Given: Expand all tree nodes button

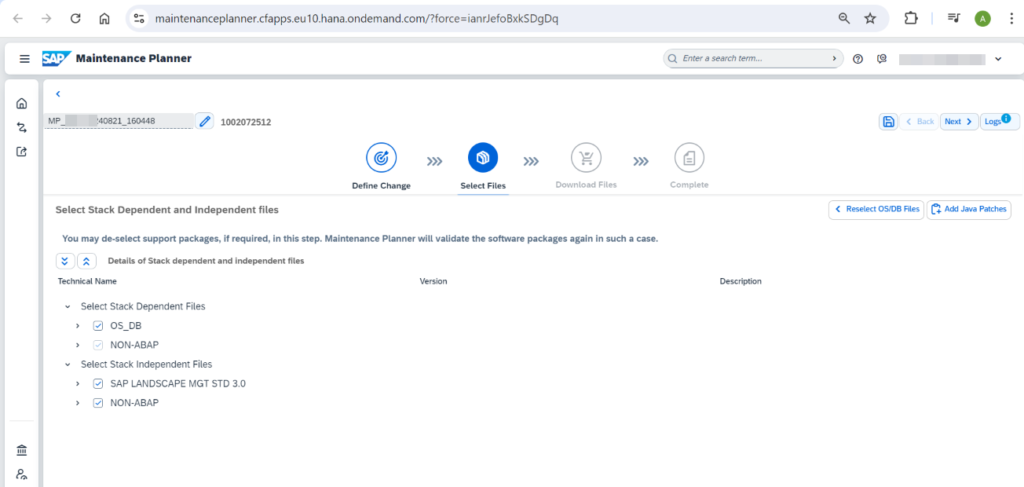Looking at the screenshot, I should [64, 261].
